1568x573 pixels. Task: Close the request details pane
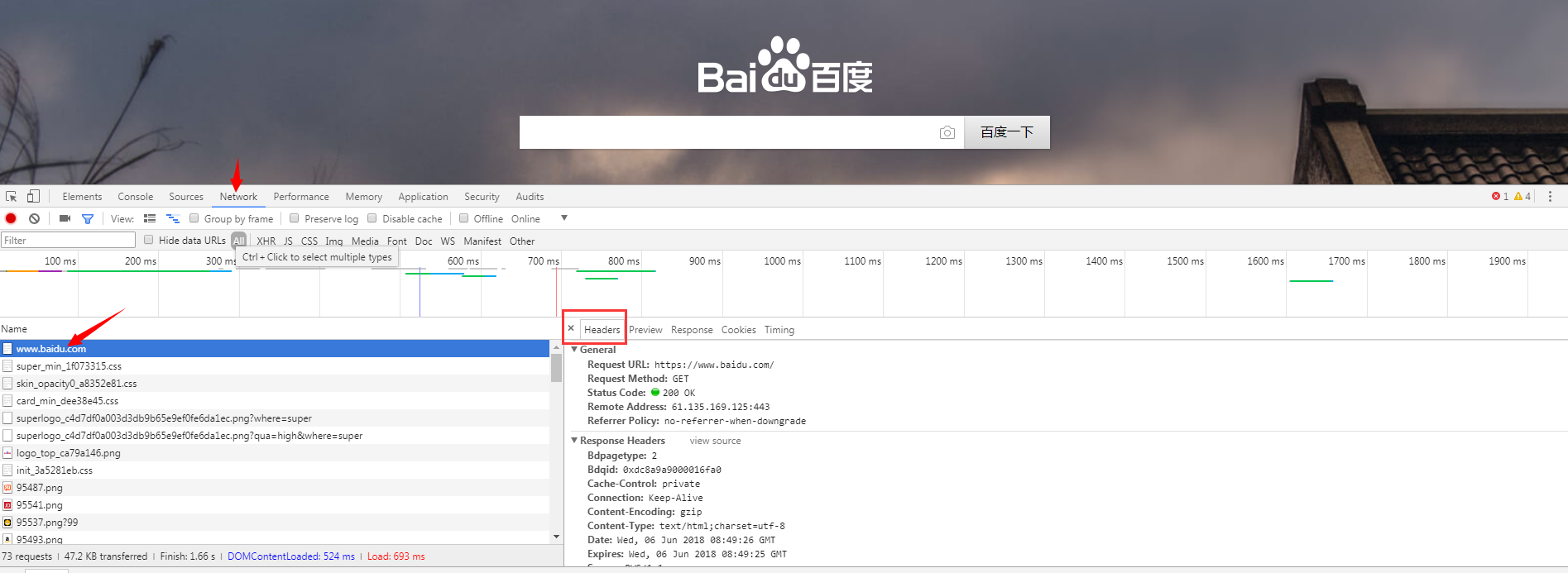571,328
